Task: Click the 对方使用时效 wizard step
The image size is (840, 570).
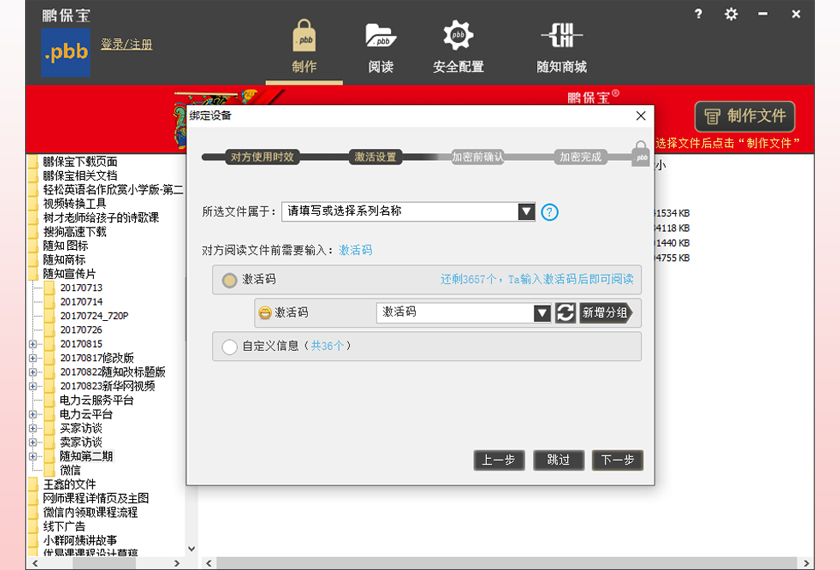Action: click(x=262, y=157)
